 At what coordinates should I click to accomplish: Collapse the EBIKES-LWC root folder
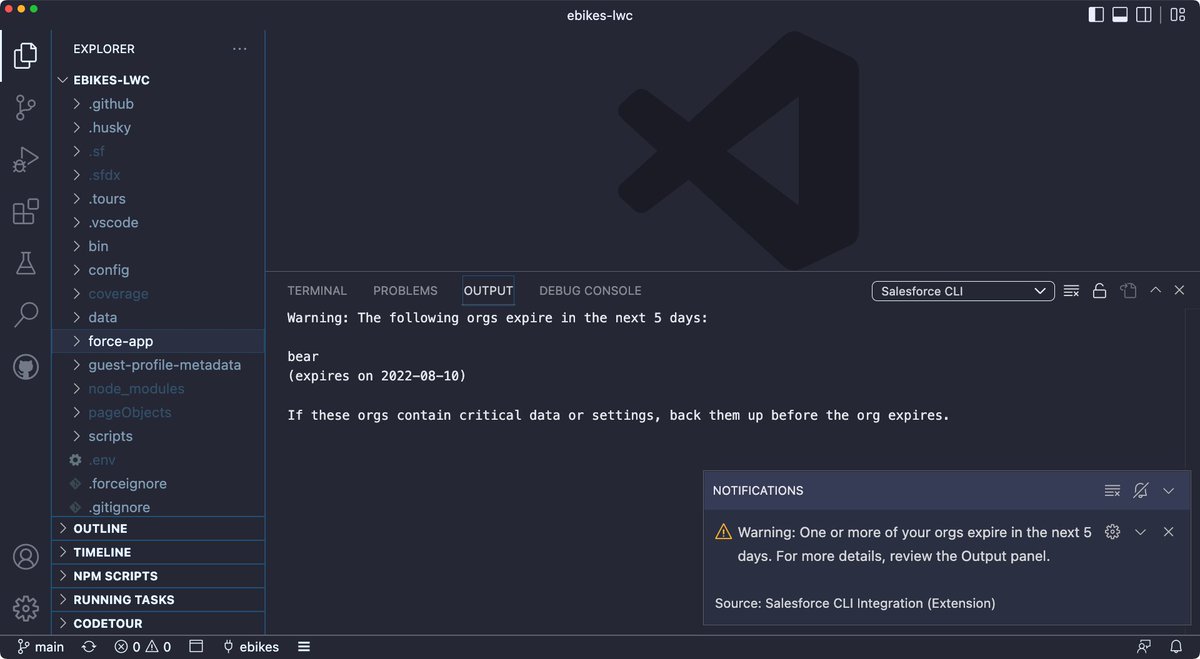158,80
